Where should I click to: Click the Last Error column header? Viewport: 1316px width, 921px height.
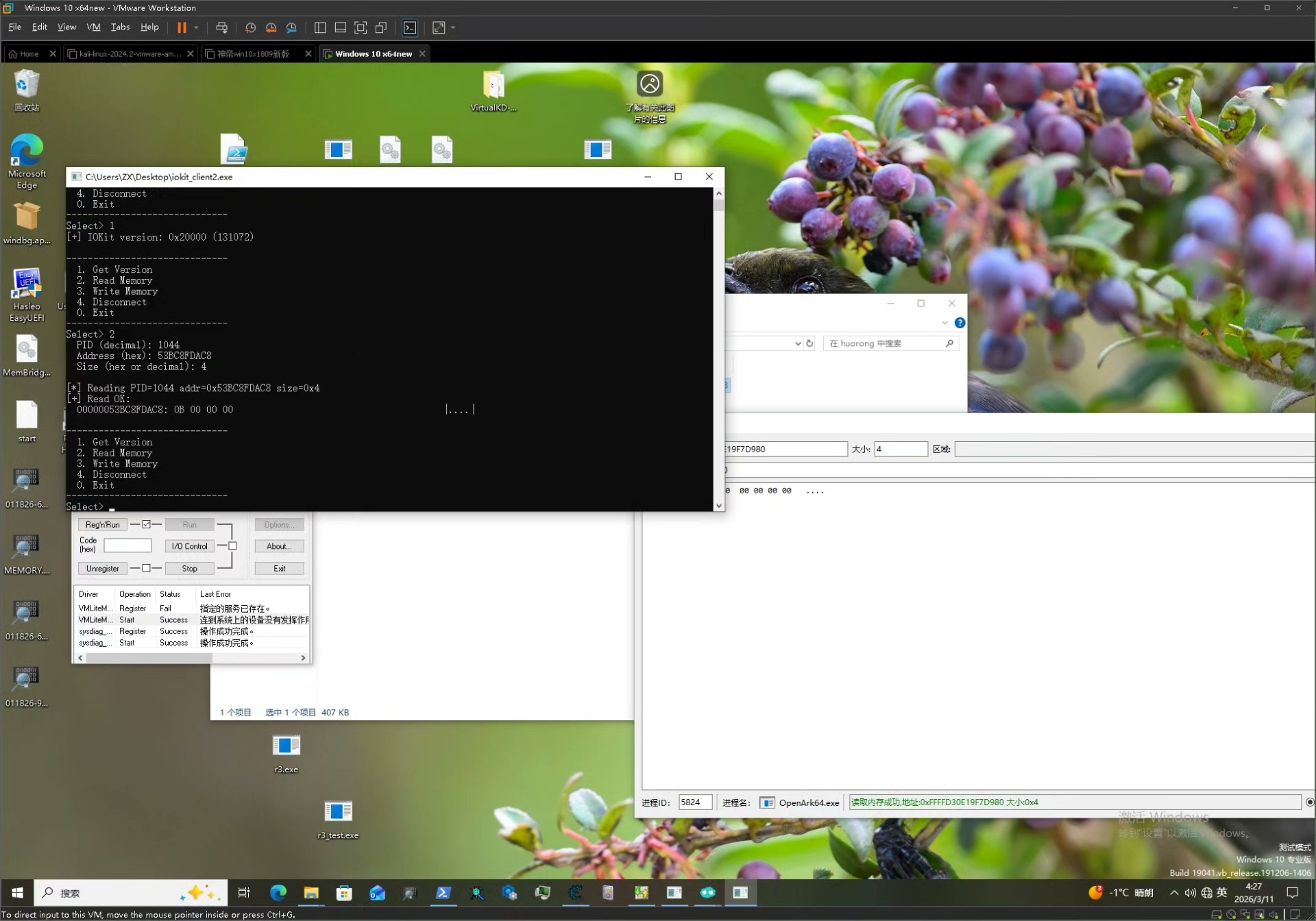click(x=215, y=594)
